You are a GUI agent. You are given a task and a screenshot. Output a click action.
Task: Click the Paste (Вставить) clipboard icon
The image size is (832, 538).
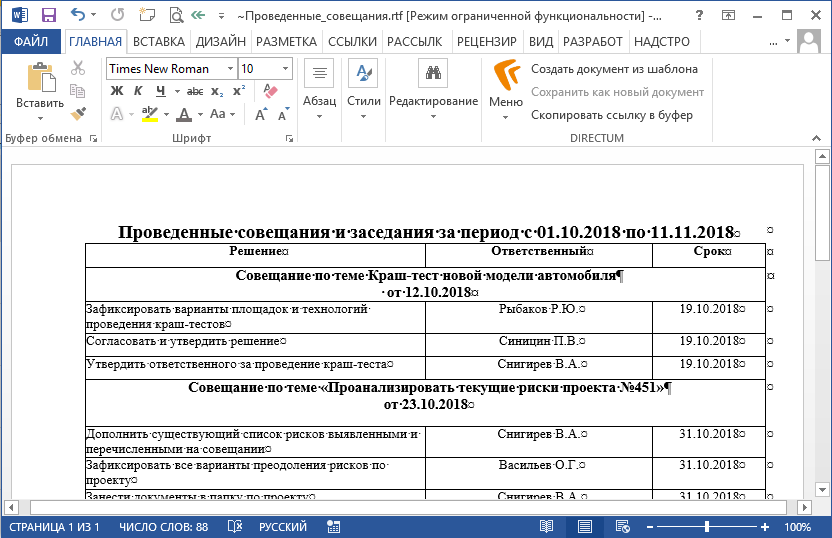tap(41, 77)
